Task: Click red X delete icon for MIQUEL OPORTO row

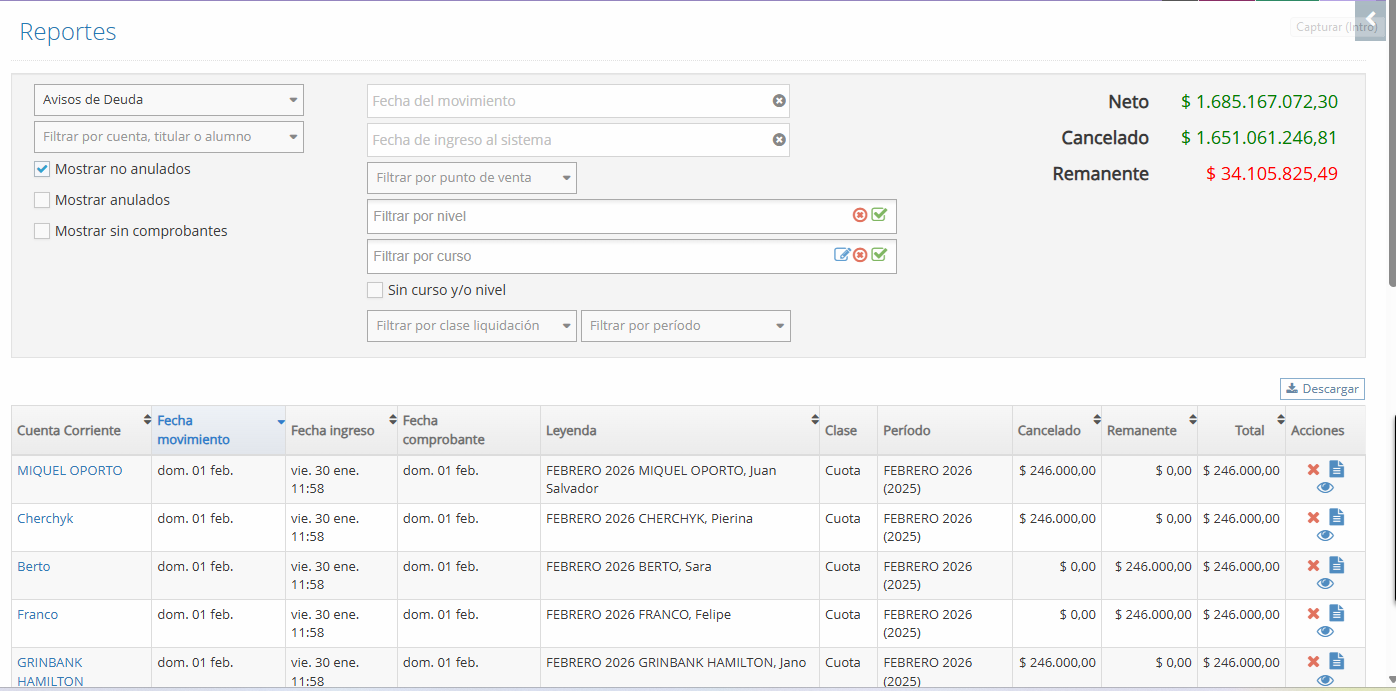Action: 1313,470
